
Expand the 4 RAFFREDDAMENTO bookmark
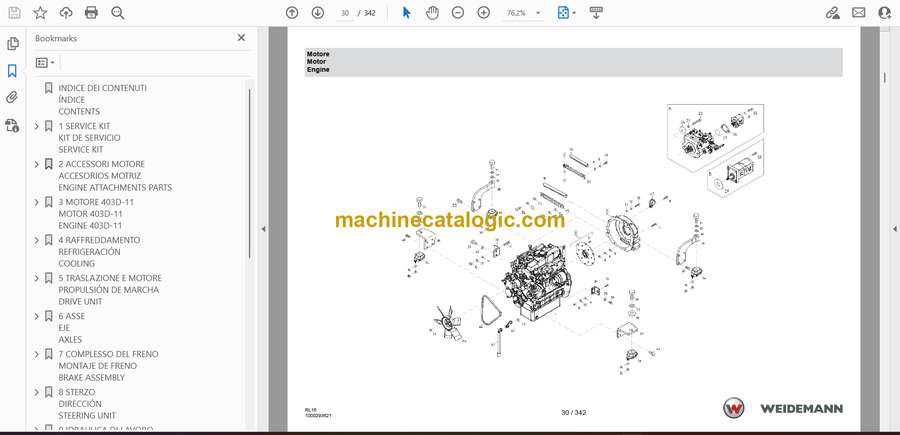pos(37,240)
